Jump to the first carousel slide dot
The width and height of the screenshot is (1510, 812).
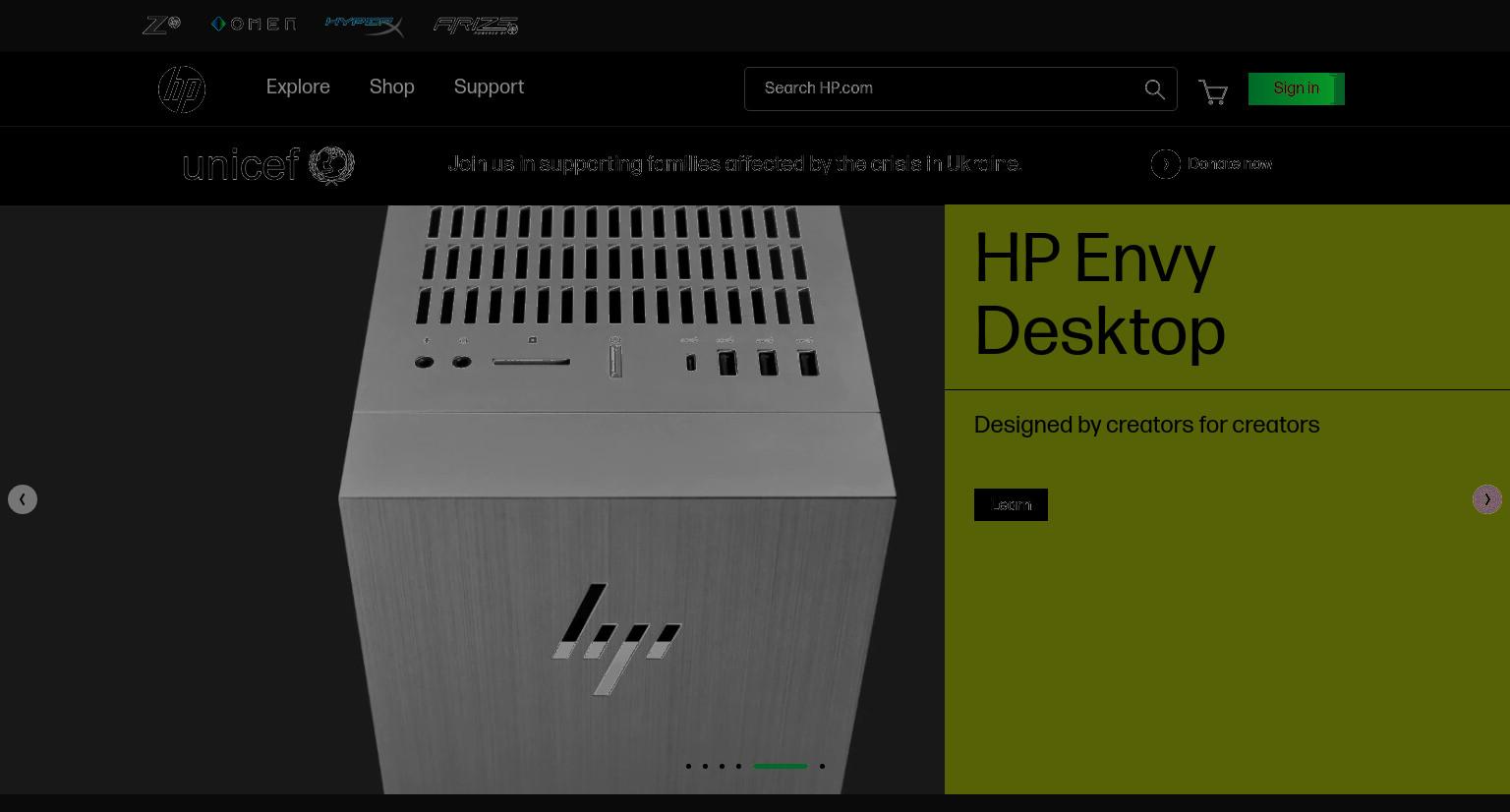pyautogui.click(x=688, y=766)
